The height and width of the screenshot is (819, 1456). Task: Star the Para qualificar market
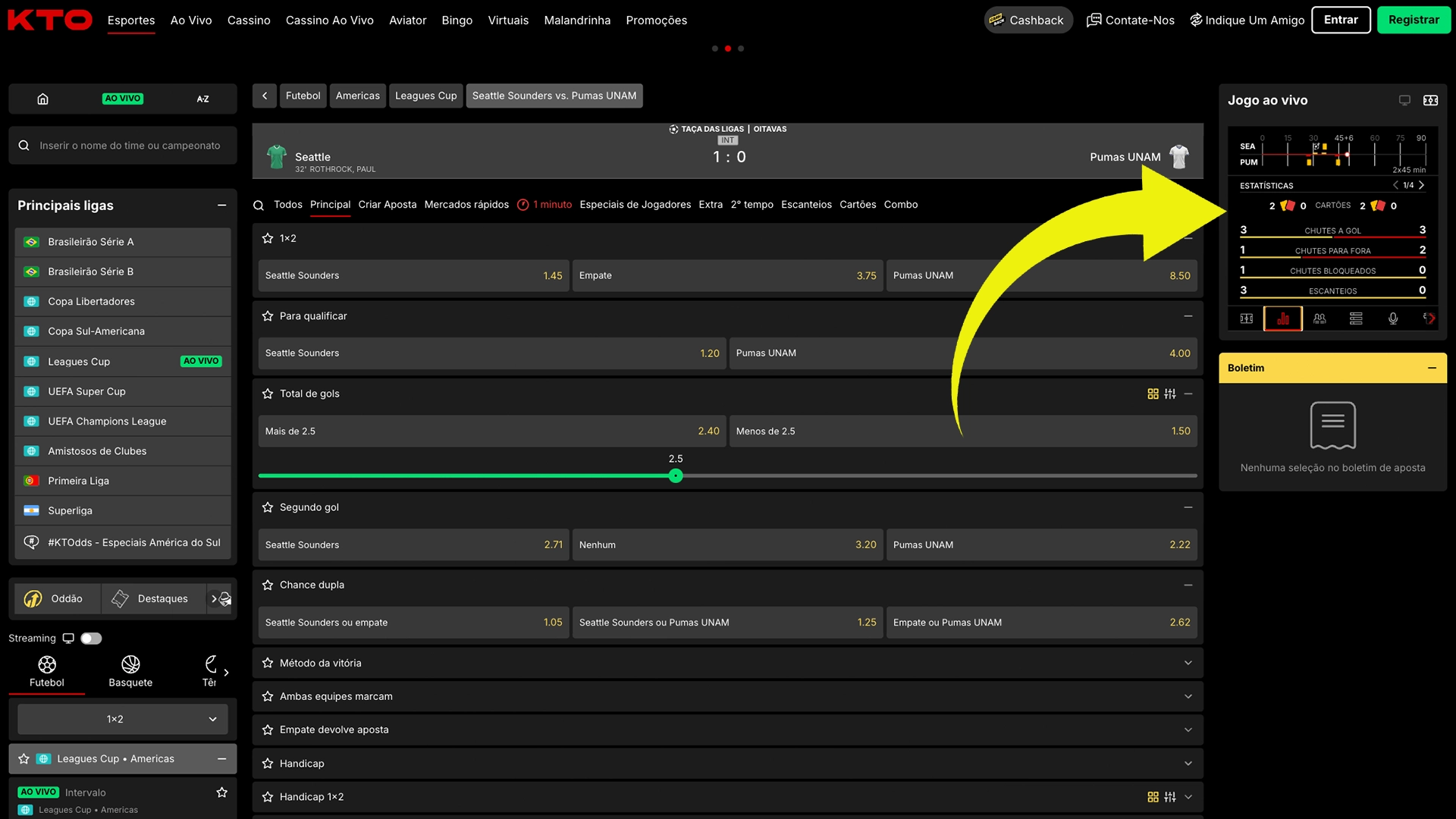coord(268,316)
